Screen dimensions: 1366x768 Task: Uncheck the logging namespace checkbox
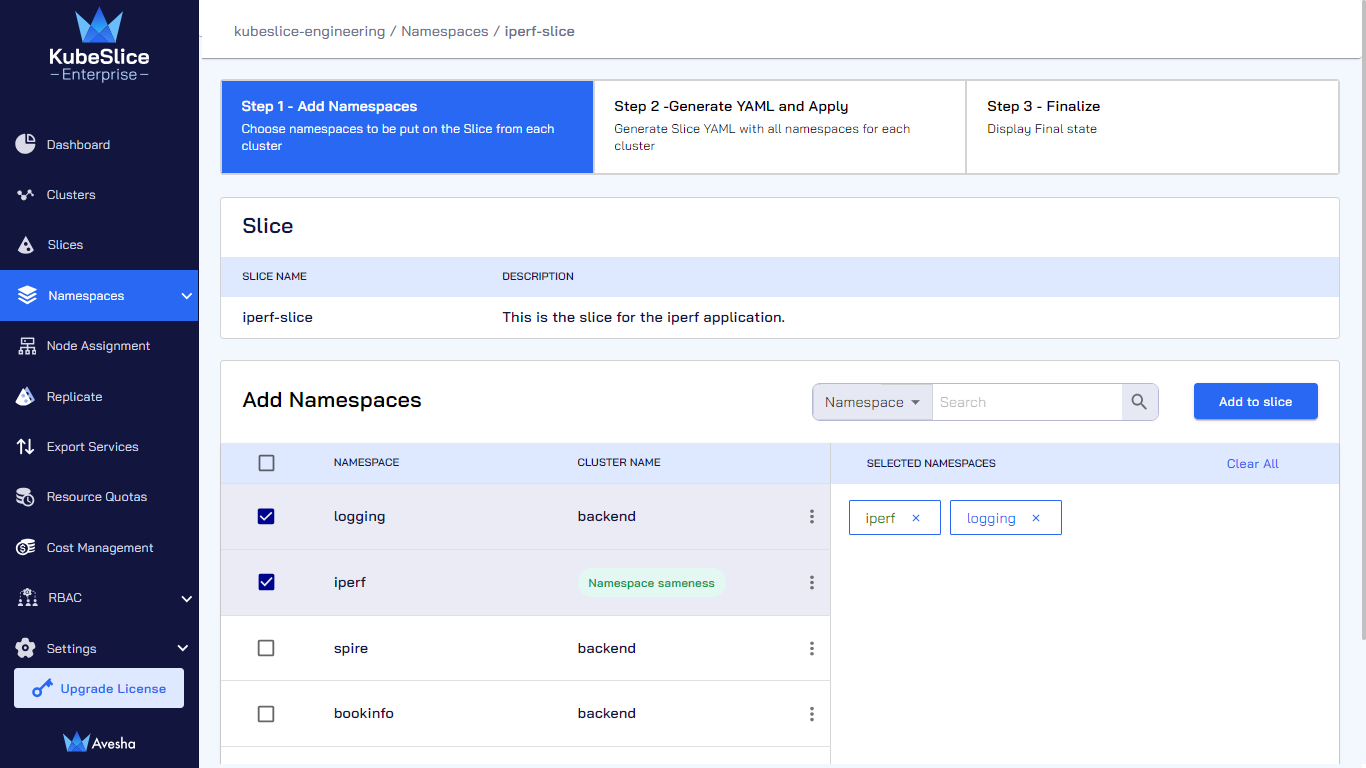coord(266,517)
